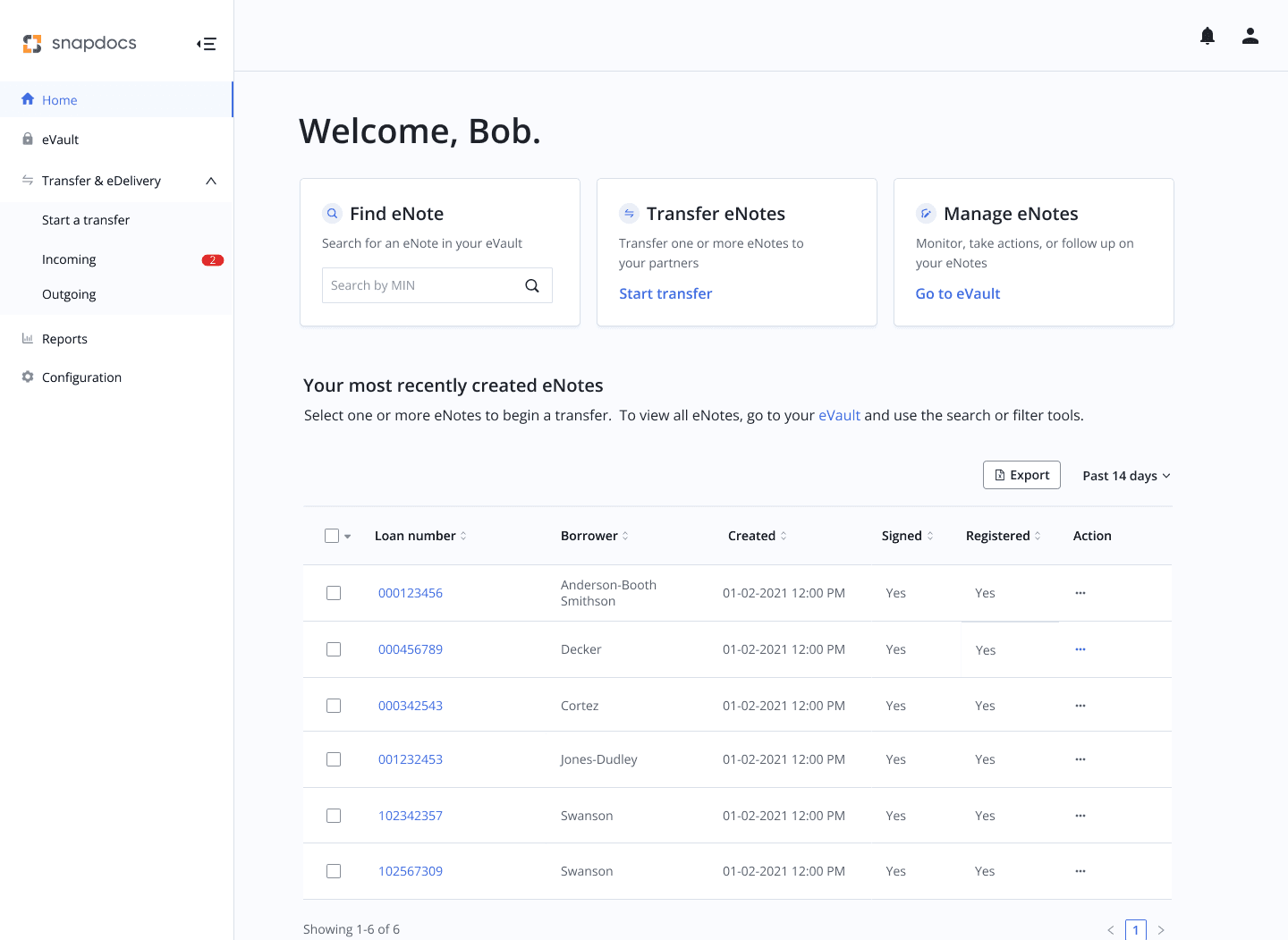Open notifications bell
Viewport: 1288px width, 940px height.
tap(1207, 36)
